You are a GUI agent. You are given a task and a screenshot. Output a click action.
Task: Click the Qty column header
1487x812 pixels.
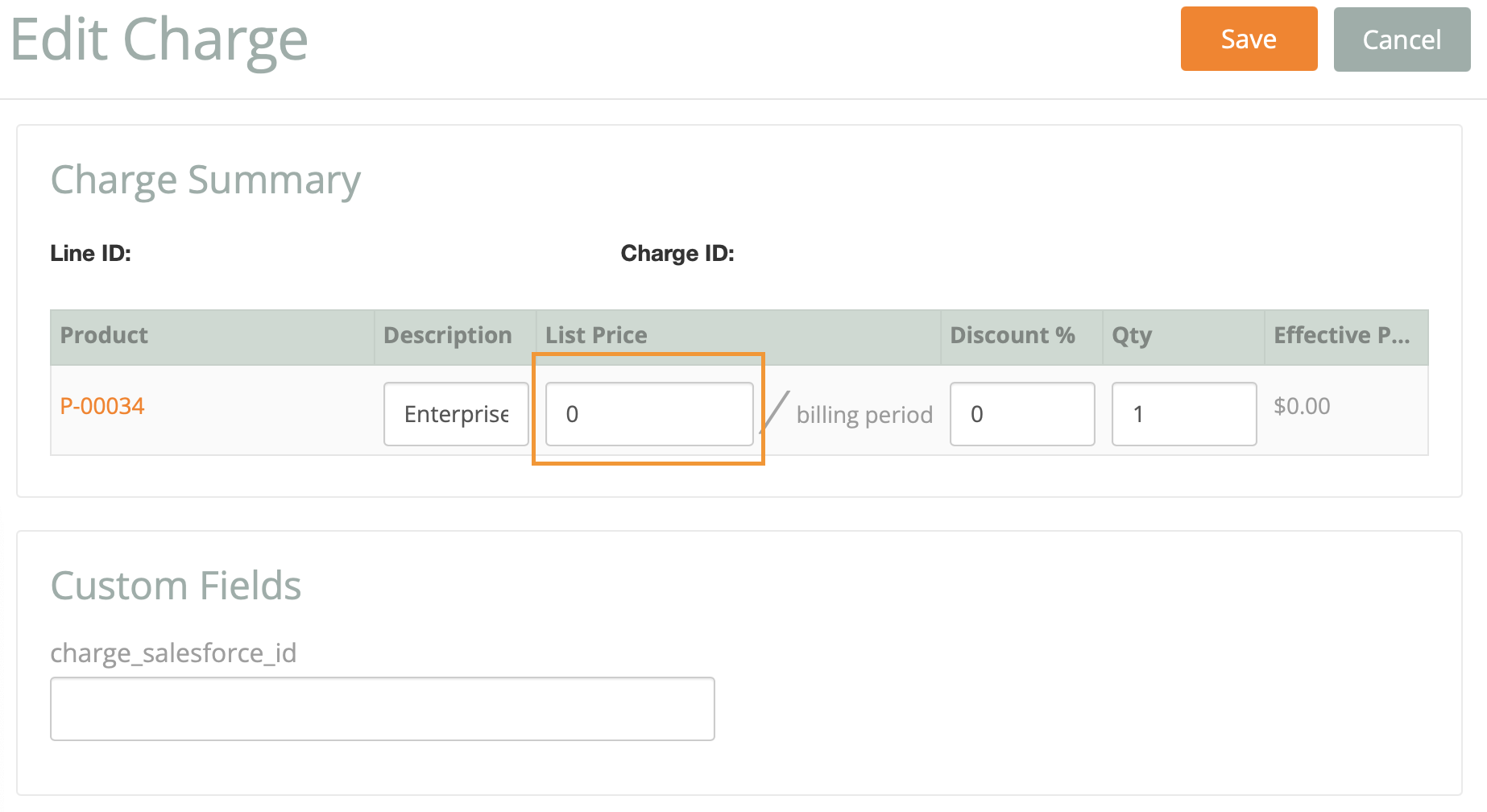click(x=1183, y=336)
